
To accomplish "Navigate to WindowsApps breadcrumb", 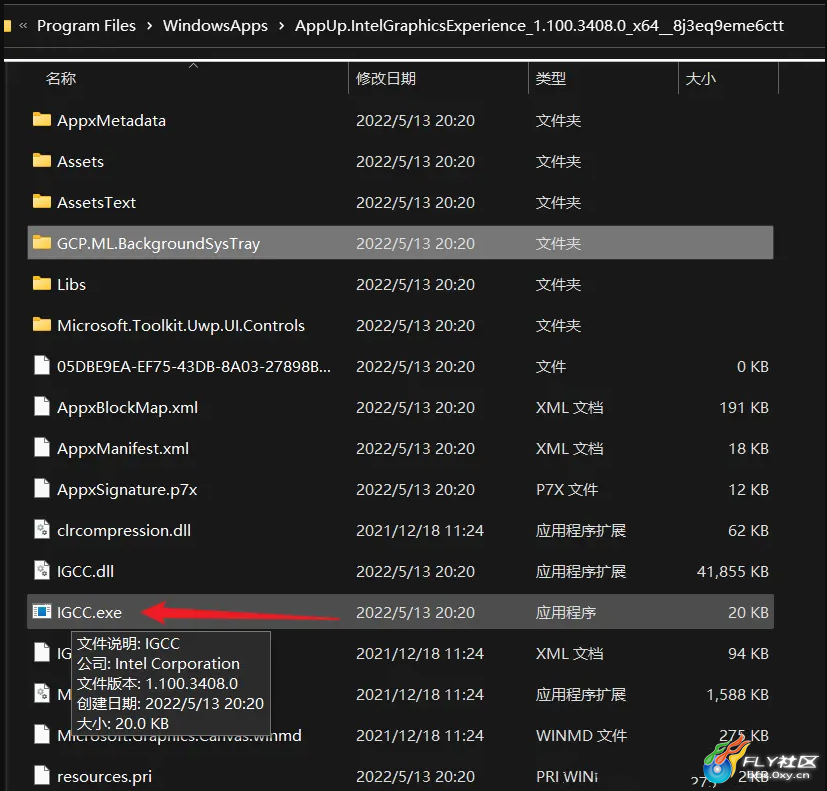I will pyautogui.click(x=215, y=25).
